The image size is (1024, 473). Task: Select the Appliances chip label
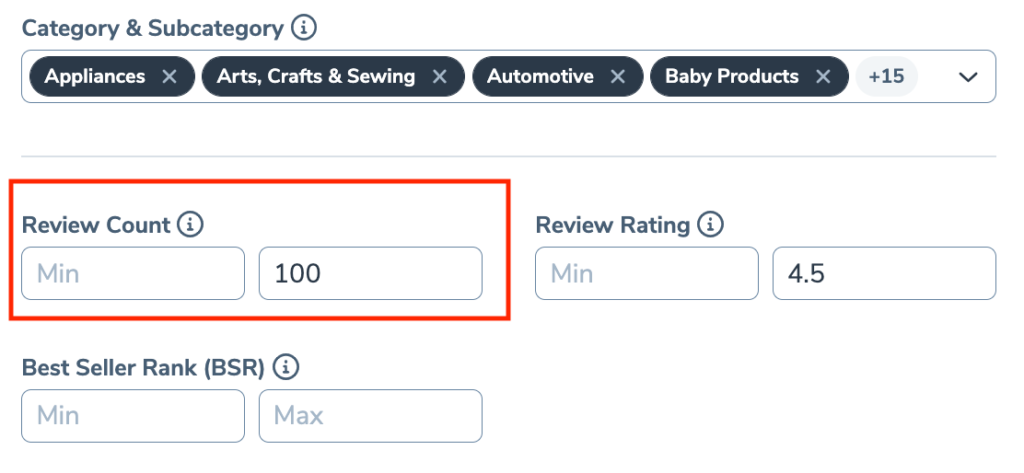tap(95, 77)
